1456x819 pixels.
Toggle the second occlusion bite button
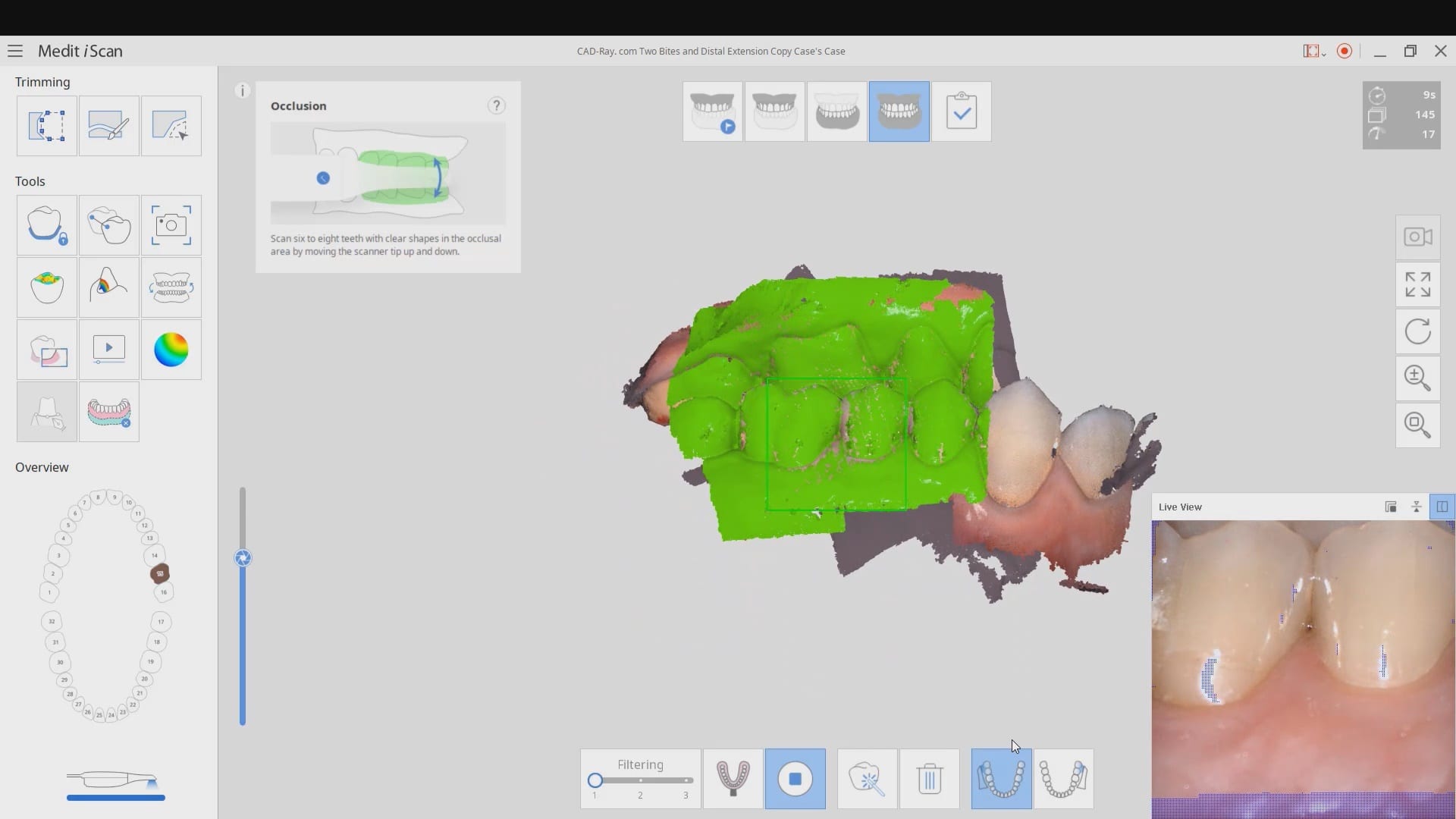click(1063, 779)
